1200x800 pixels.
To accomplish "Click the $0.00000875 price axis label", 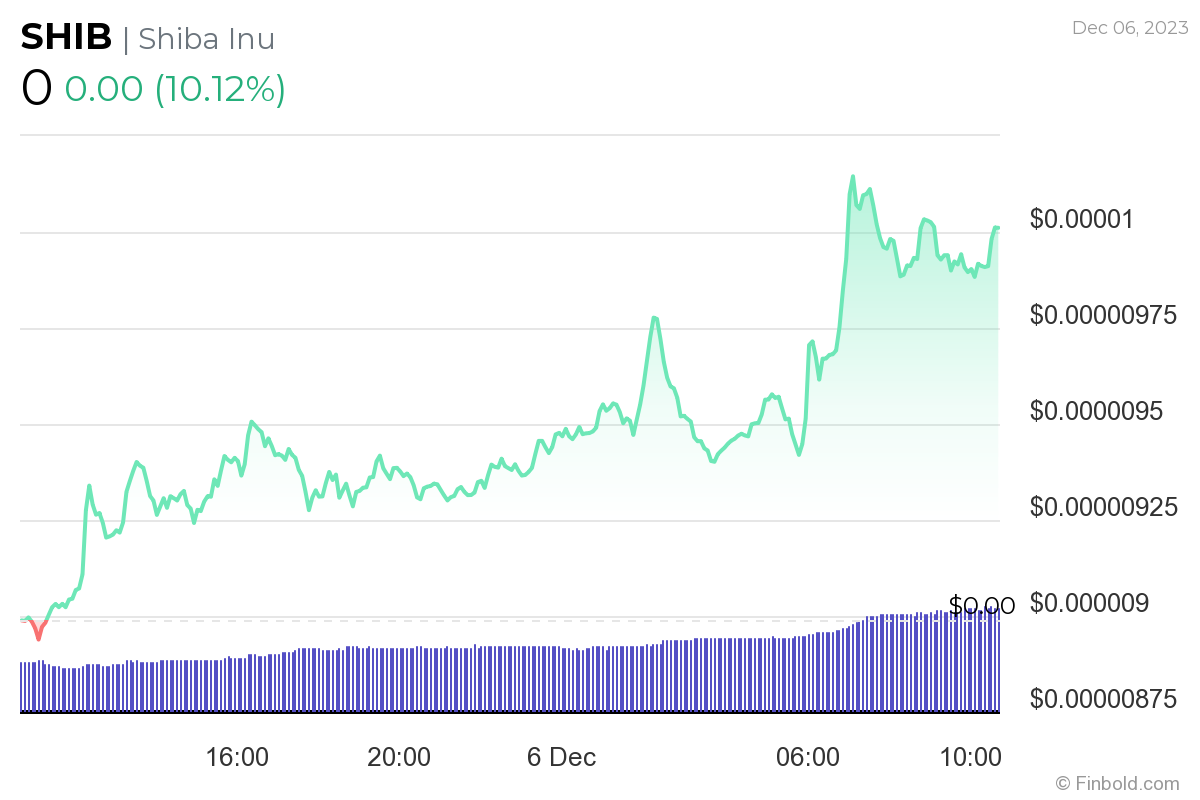I will (1105, 698).
